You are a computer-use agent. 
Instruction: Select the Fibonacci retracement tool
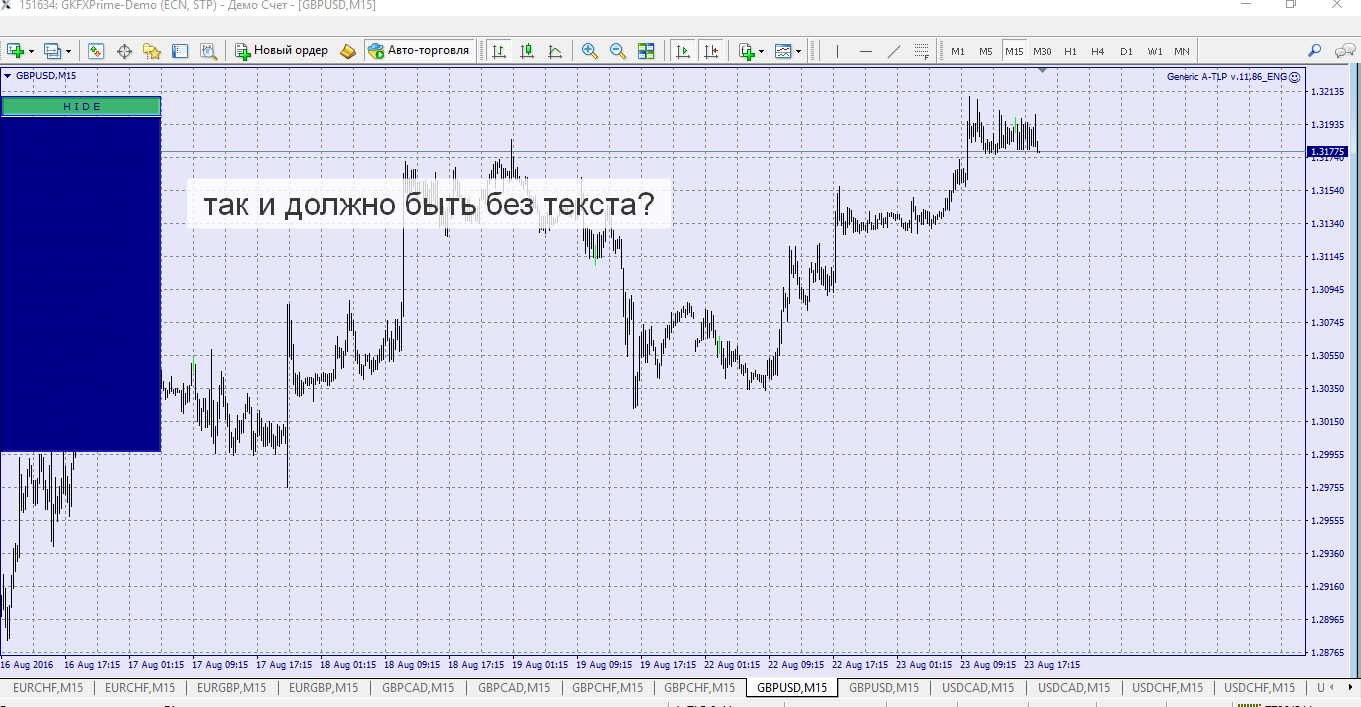(922, 50)
